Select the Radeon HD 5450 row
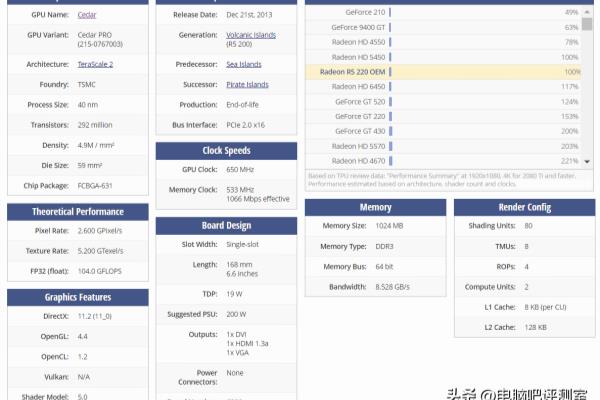The height and width of the screenshot is (400, 600). point(443,57)
